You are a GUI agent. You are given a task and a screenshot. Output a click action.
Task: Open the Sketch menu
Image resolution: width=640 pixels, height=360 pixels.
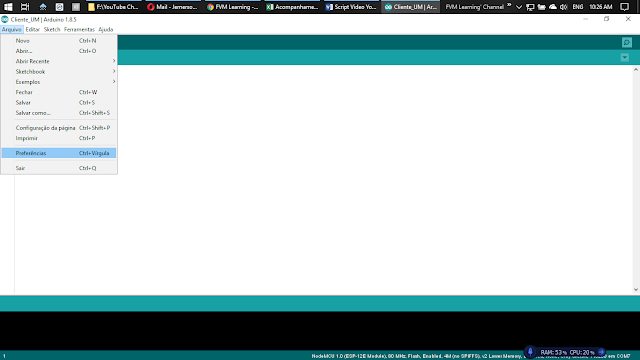pyautogui.click(x=52, y=29)
